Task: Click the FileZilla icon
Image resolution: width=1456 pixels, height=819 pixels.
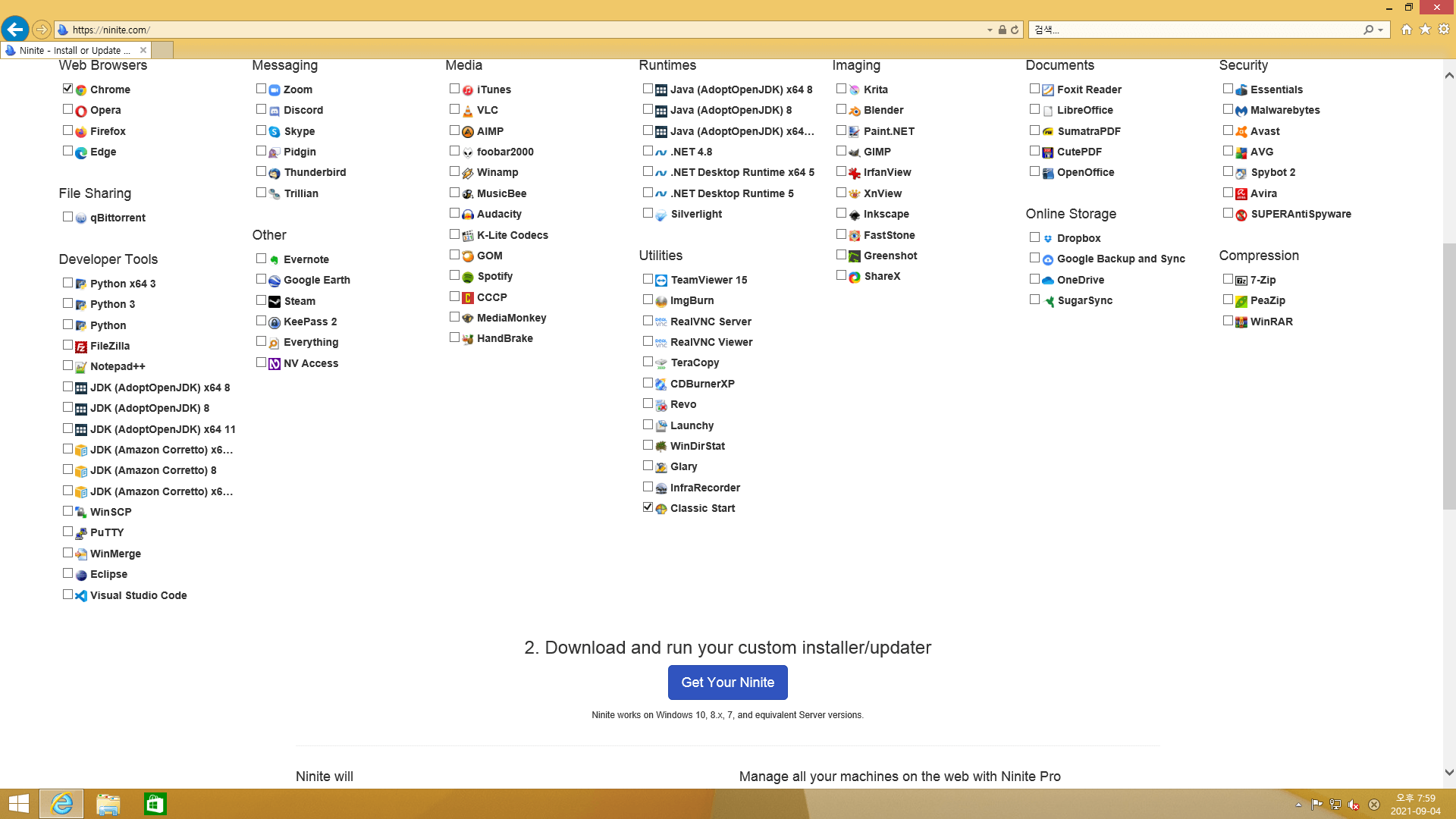Action: pyautogui.click(x=81, y=347)
